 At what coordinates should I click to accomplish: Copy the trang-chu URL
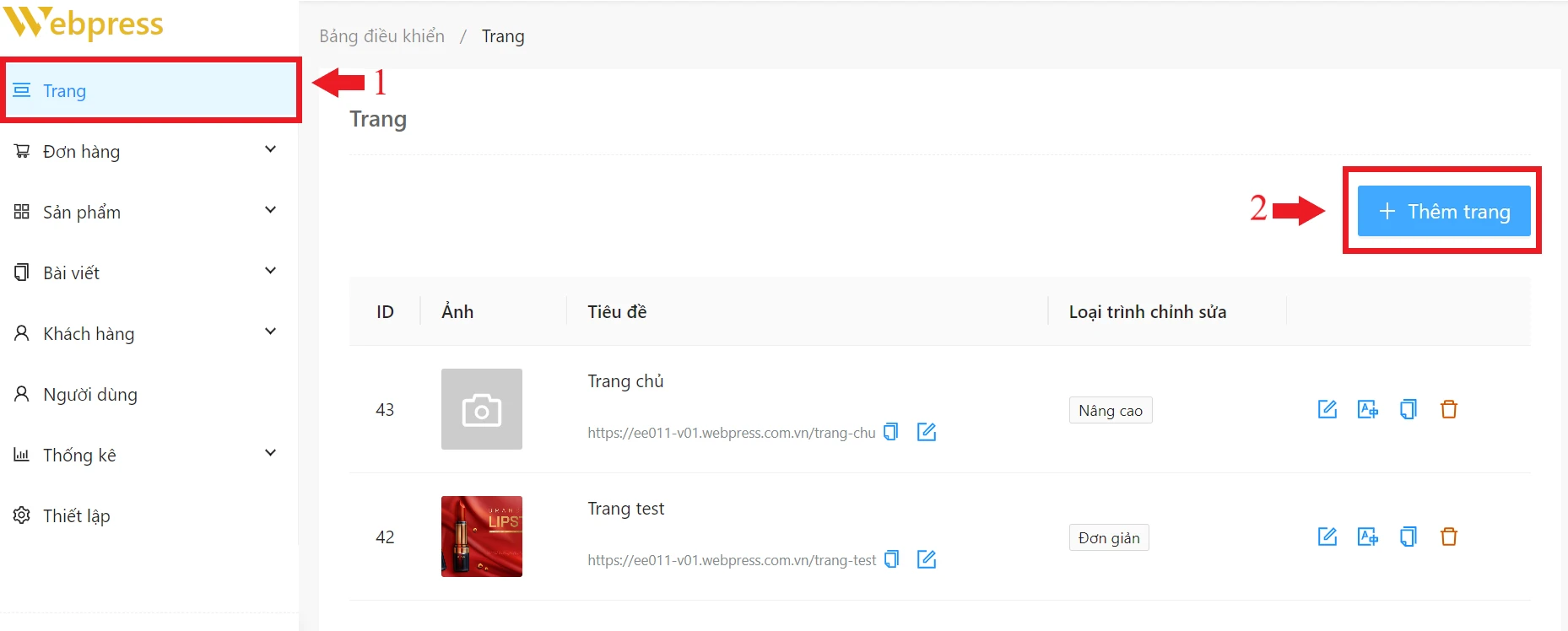tap(890, 432)
